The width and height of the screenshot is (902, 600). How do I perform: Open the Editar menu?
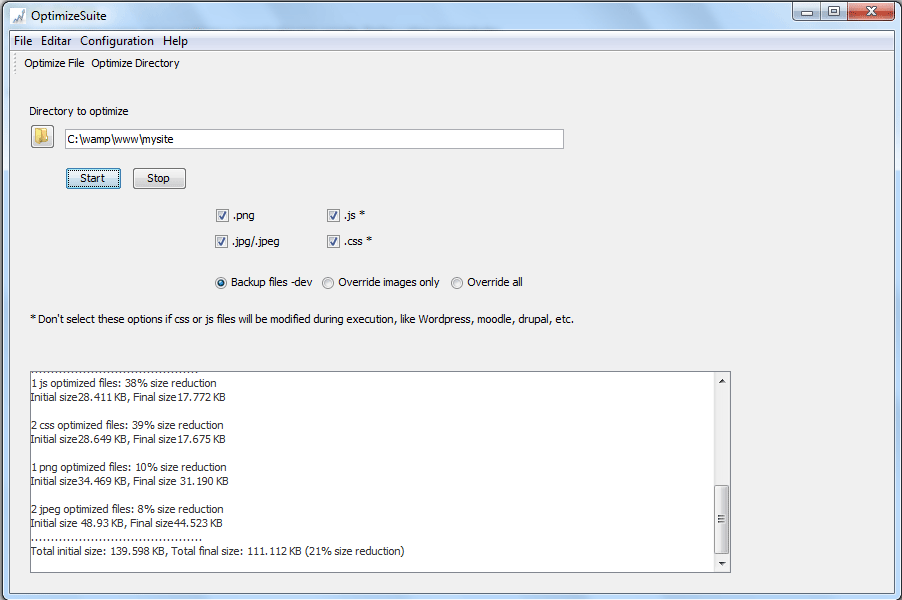point(56,41)
